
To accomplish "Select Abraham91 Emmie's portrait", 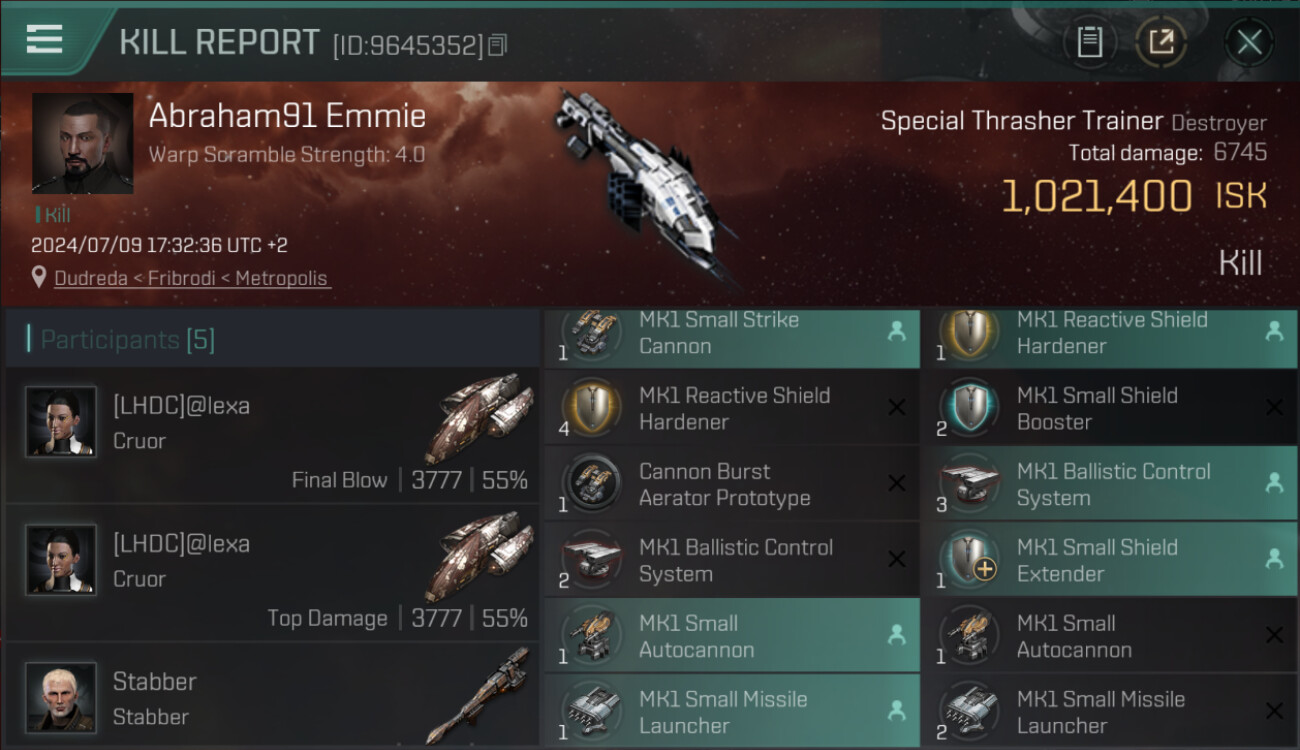I will (x=82, y=143).
